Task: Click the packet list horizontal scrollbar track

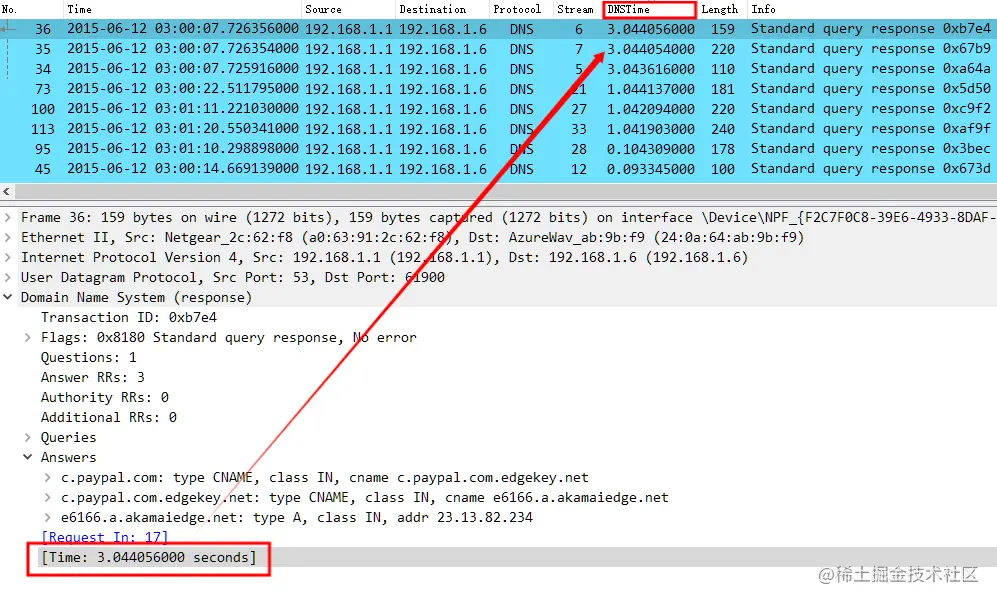Action: 505,191
